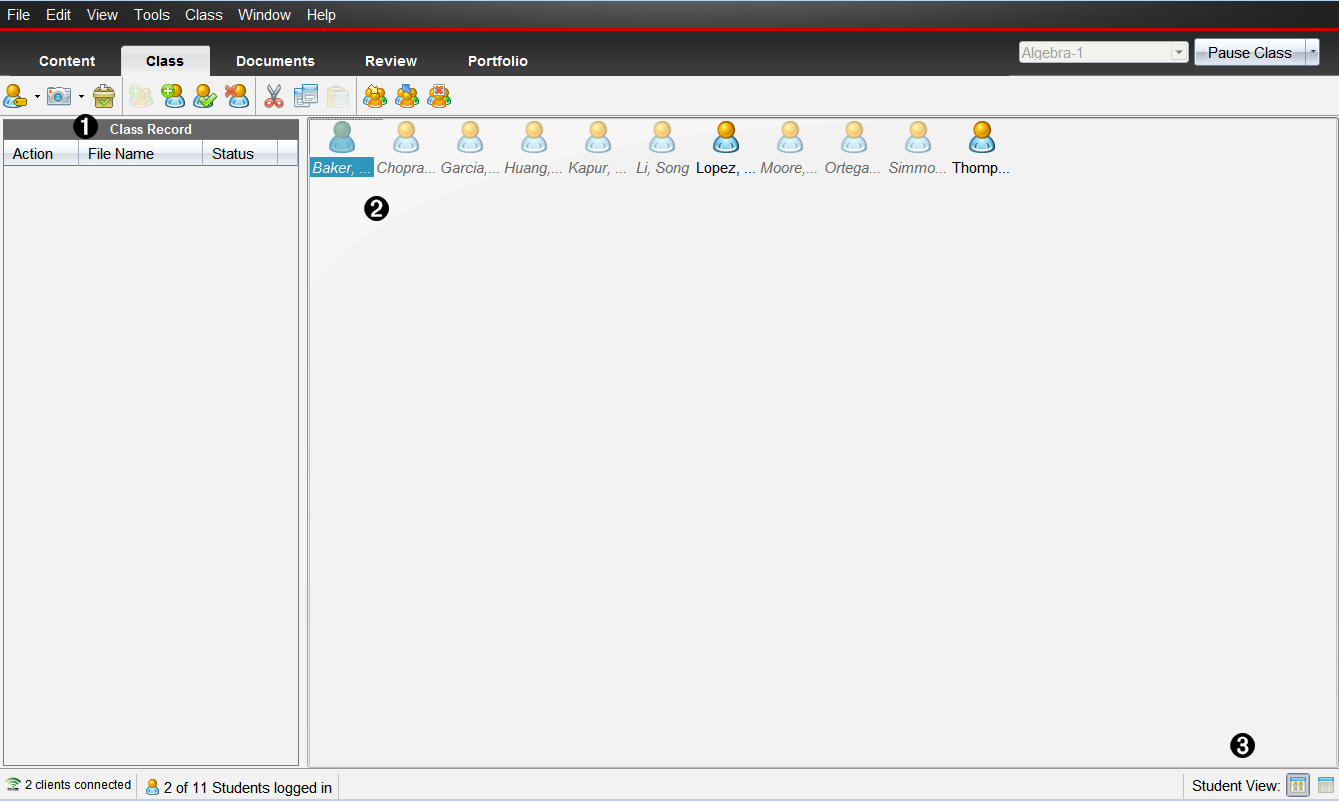The height and width of the screenshot is (801, 1339).
Task: Open the Algebra-1 class dropdown
Action: pyautogui.click(x=1179, y=53)
